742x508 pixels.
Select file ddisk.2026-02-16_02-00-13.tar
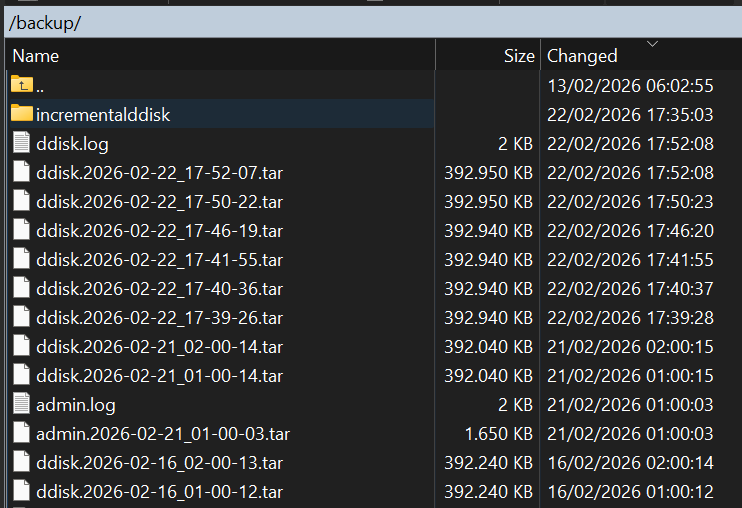coord(159,463)
